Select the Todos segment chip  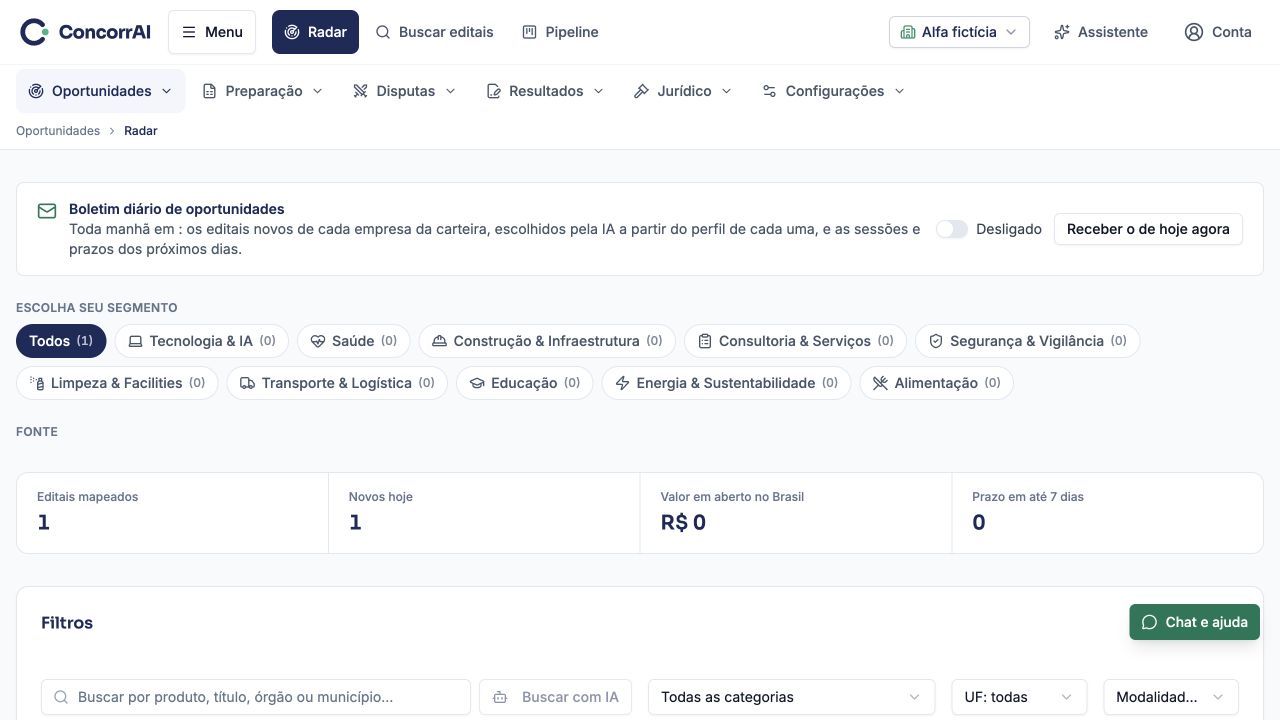61,341
